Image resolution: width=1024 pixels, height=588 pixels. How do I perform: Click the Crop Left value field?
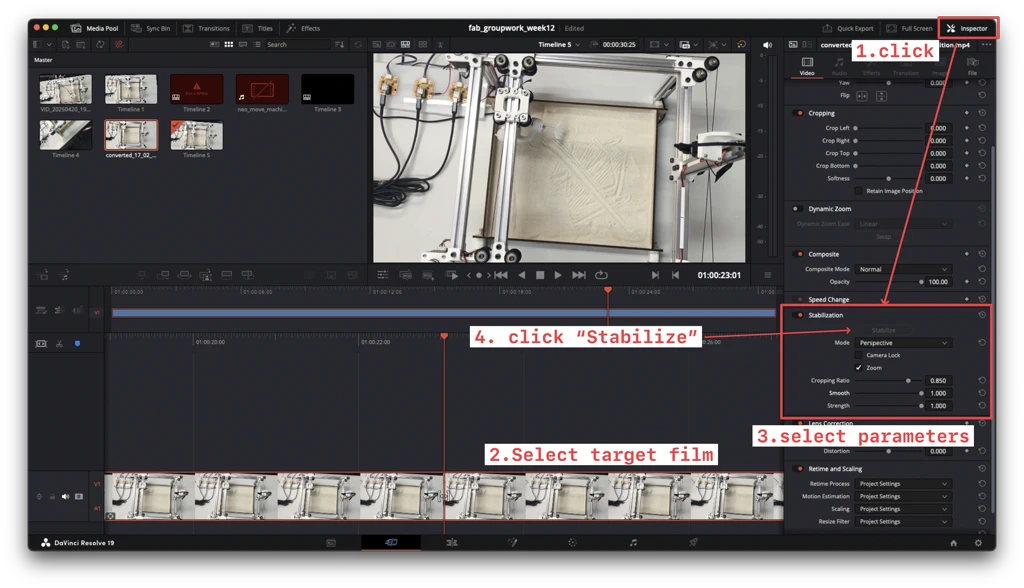click(938, 128)
